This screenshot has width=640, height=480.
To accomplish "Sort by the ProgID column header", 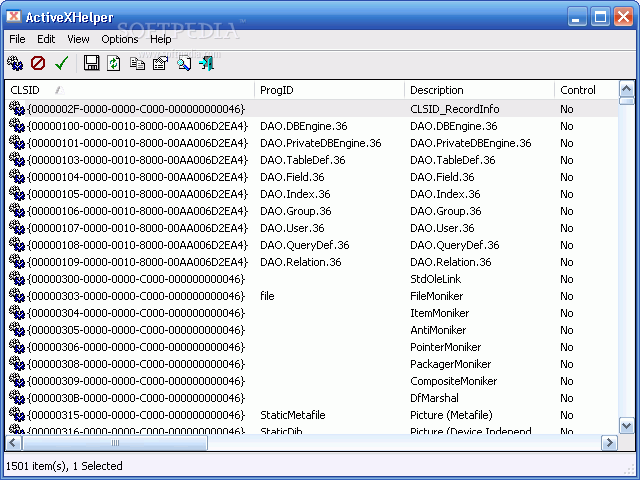I will [329, 90].
